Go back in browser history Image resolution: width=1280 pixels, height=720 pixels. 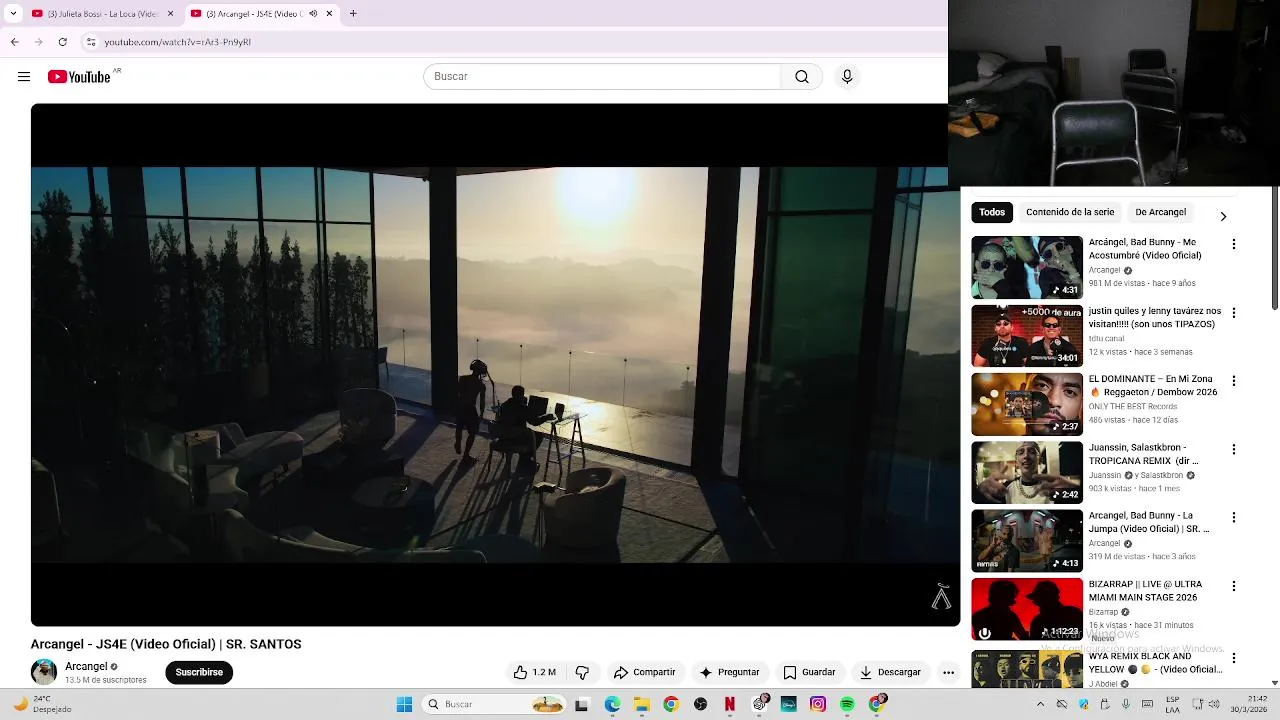point(14,42)
